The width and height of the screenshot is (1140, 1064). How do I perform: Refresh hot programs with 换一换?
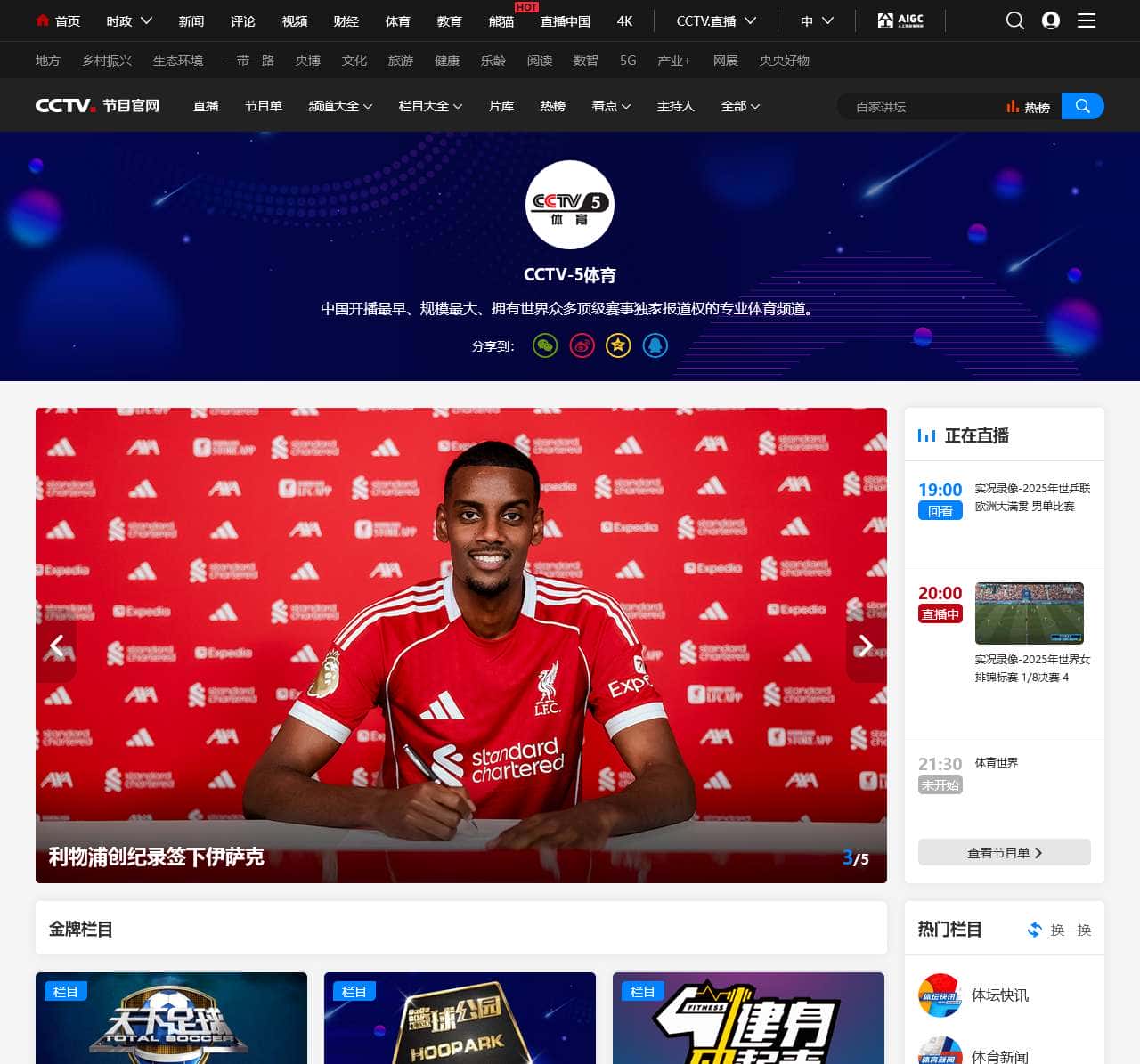pyautogui.click(x=1059, y=930)
